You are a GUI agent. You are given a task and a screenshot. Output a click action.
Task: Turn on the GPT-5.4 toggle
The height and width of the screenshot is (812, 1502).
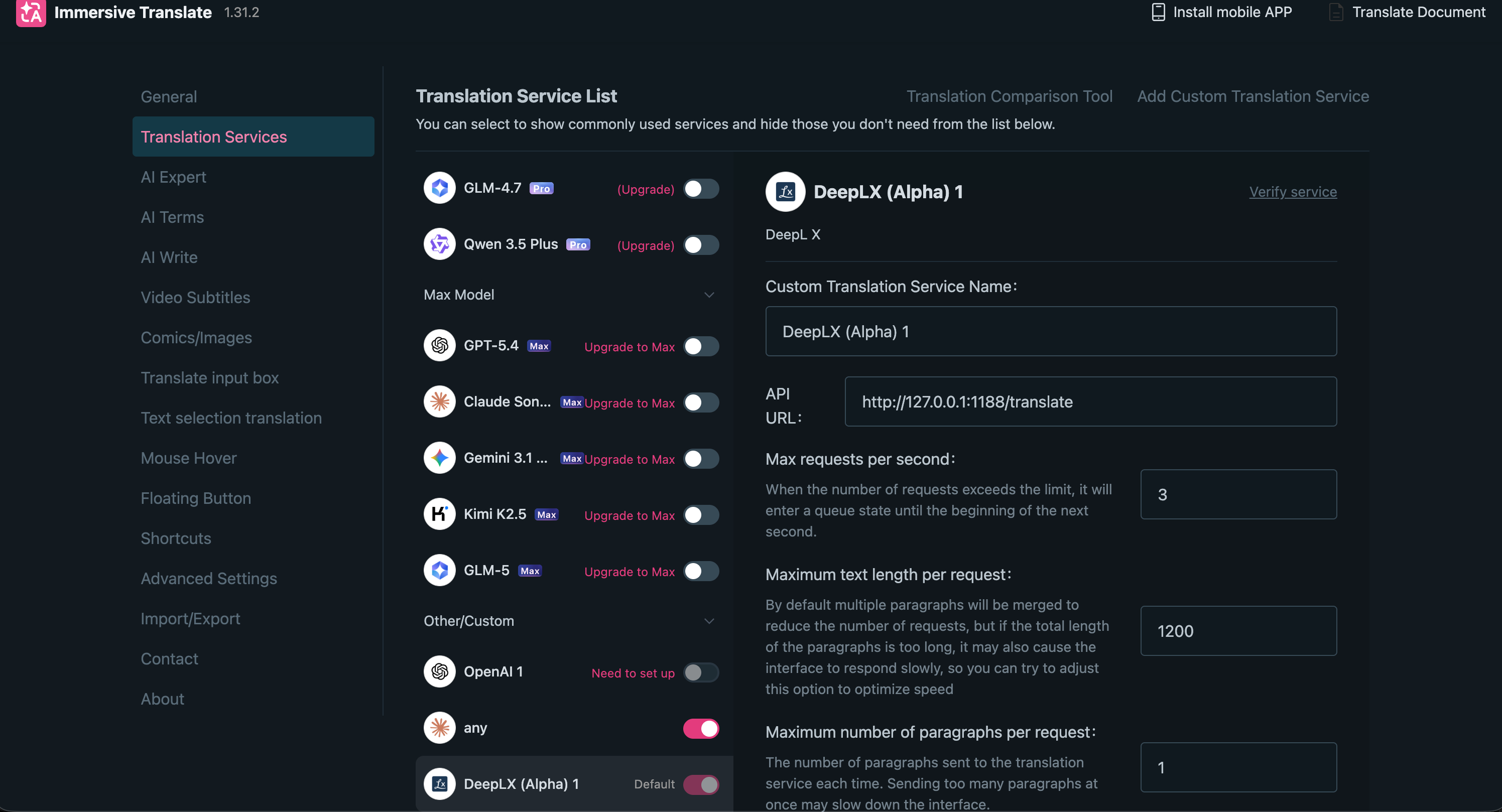click(x=701, y=346)
